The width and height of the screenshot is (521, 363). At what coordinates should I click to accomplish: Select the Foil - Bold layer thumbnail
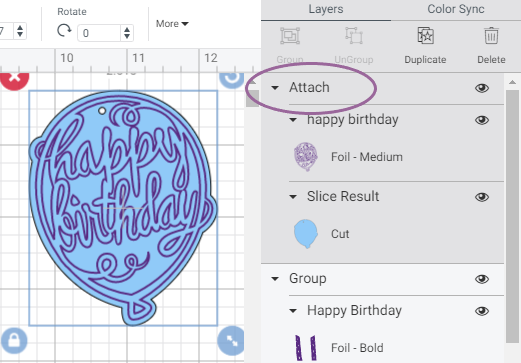point(306,348)
